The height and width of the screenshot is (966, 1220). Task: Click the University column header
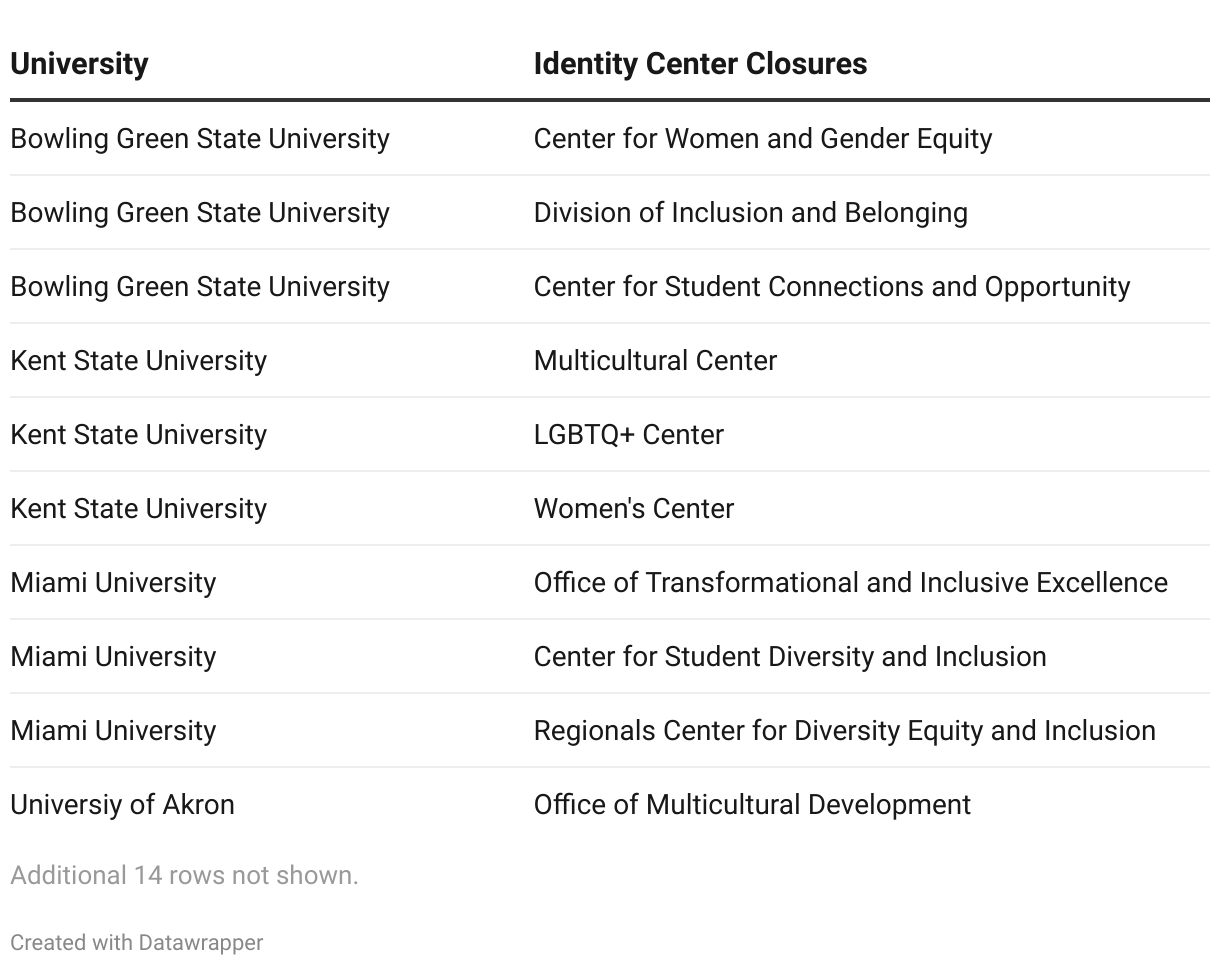(x=80, y=64)
